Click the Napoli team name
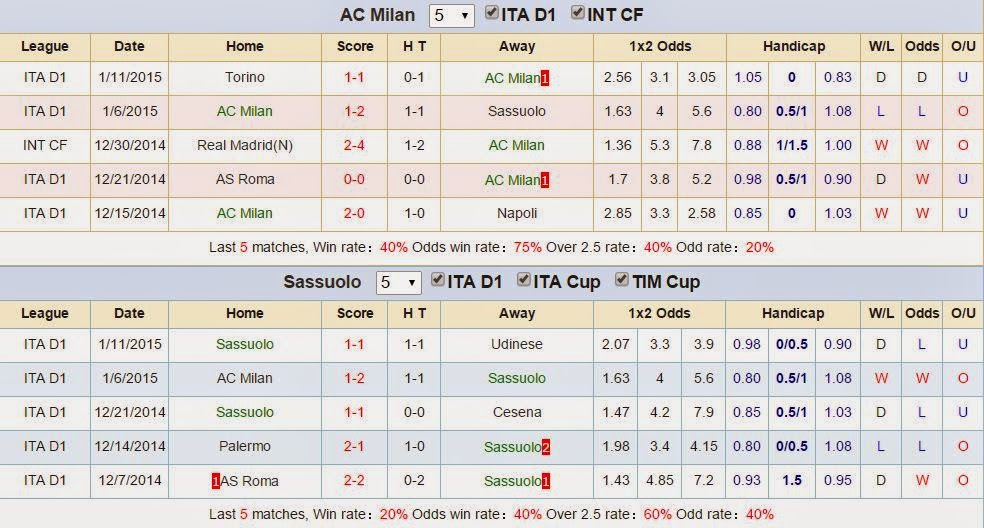The image size is (984, 528). (x=516, y=213)
